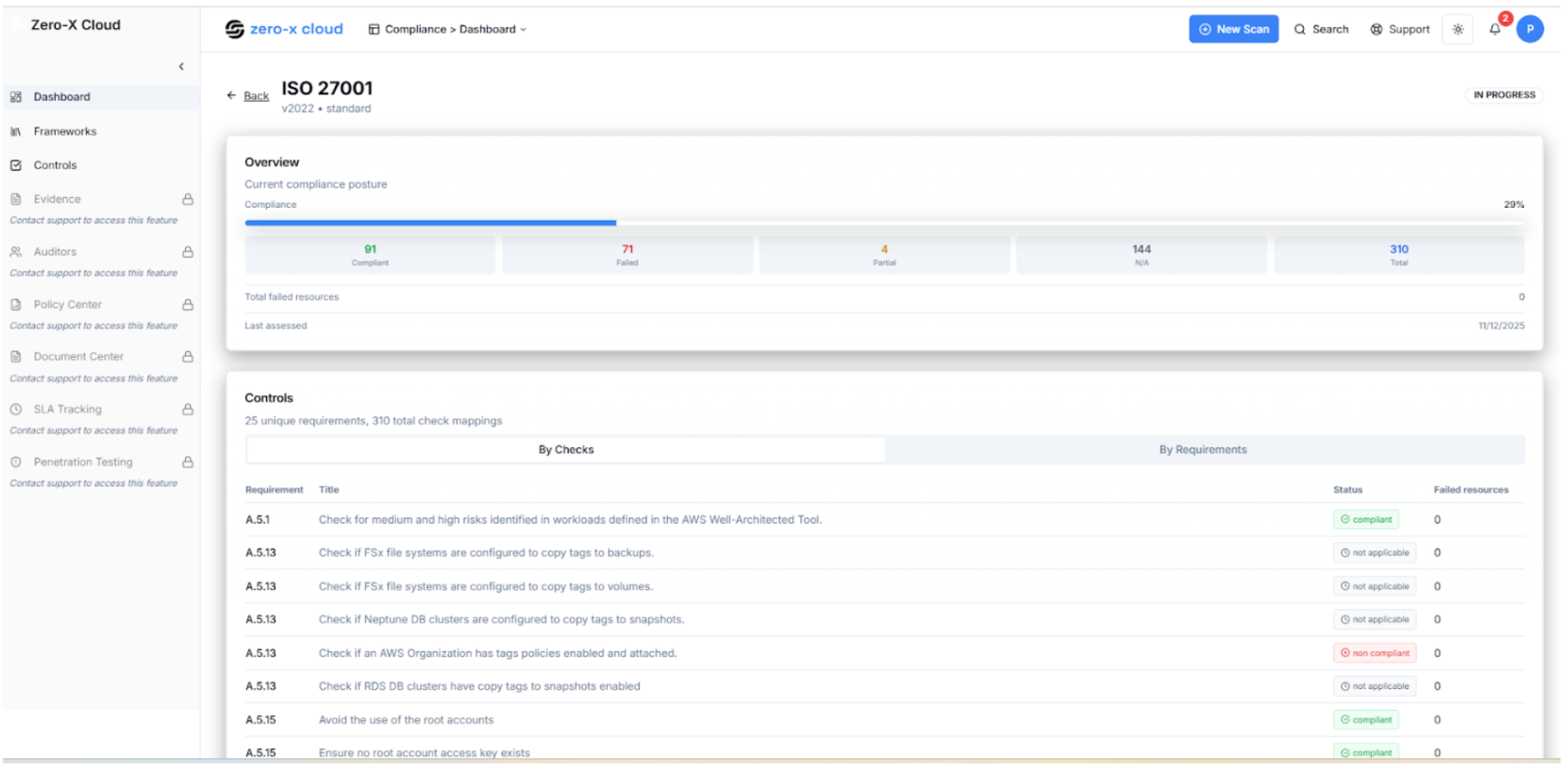Toggle the light/dark theme sun icon

1458,29
